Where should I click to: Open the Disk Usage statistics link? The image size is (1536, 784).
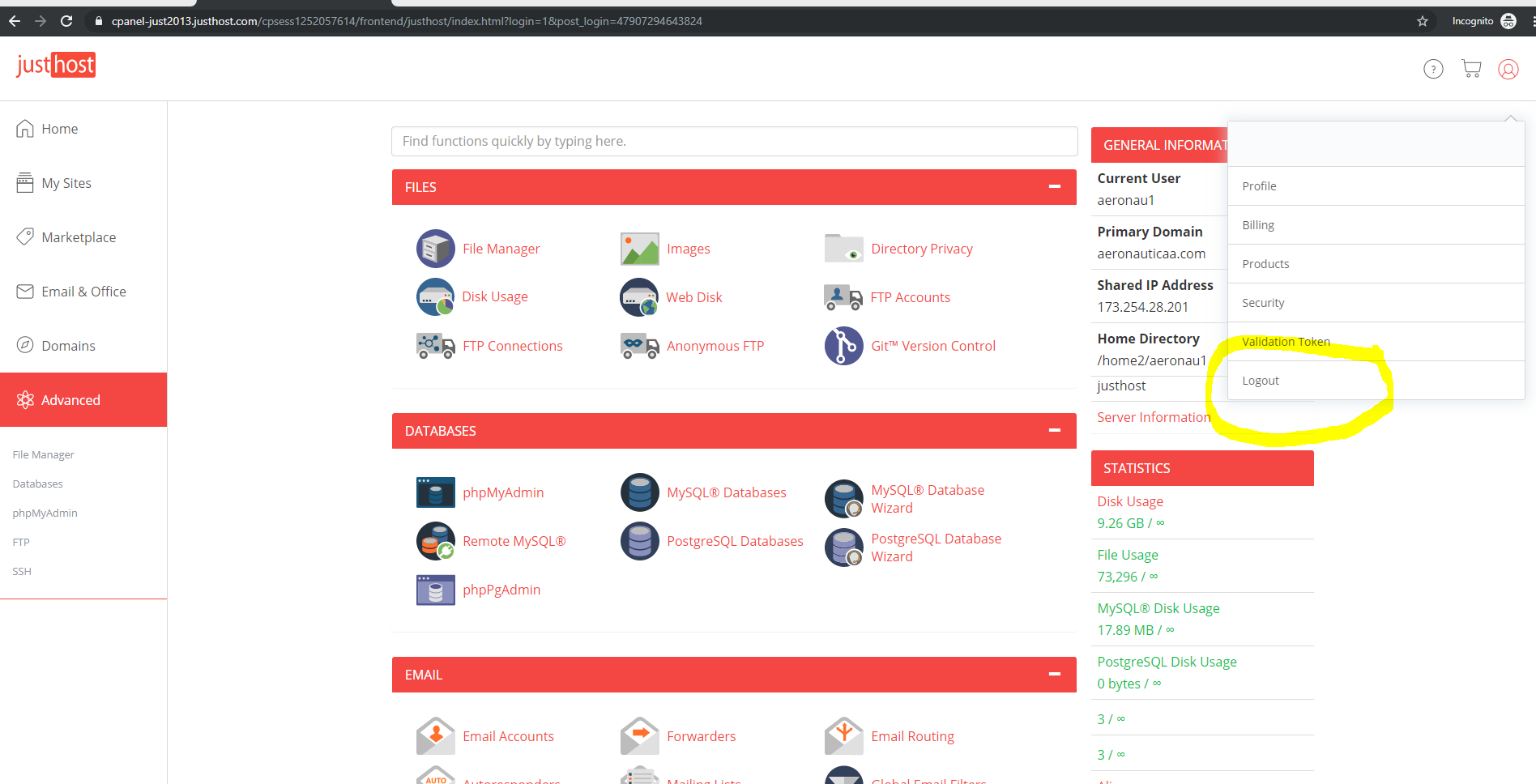(1129, 501)
